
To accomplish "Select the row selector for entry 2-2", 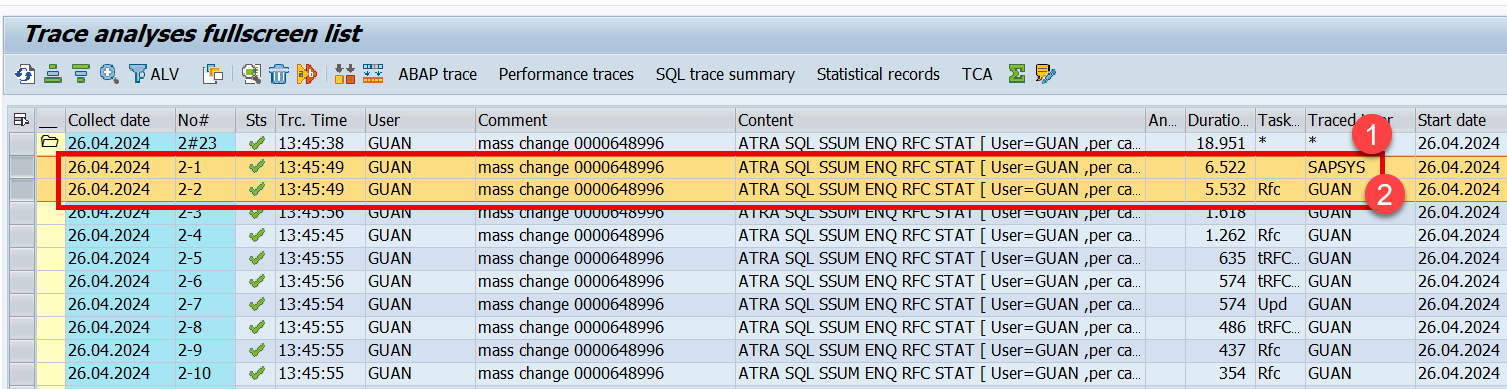I will coord(21,189).
